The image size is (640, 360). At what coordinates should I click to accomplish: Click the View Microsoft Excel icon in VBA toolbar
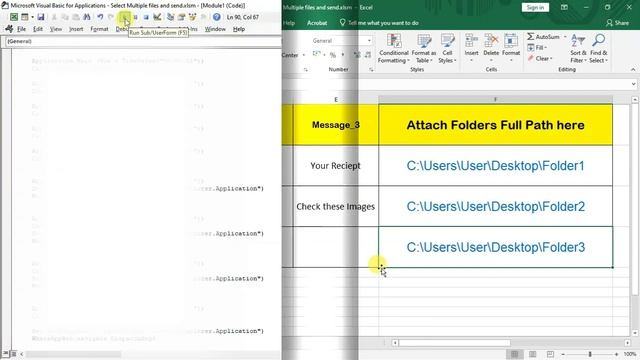pos(14,17)
